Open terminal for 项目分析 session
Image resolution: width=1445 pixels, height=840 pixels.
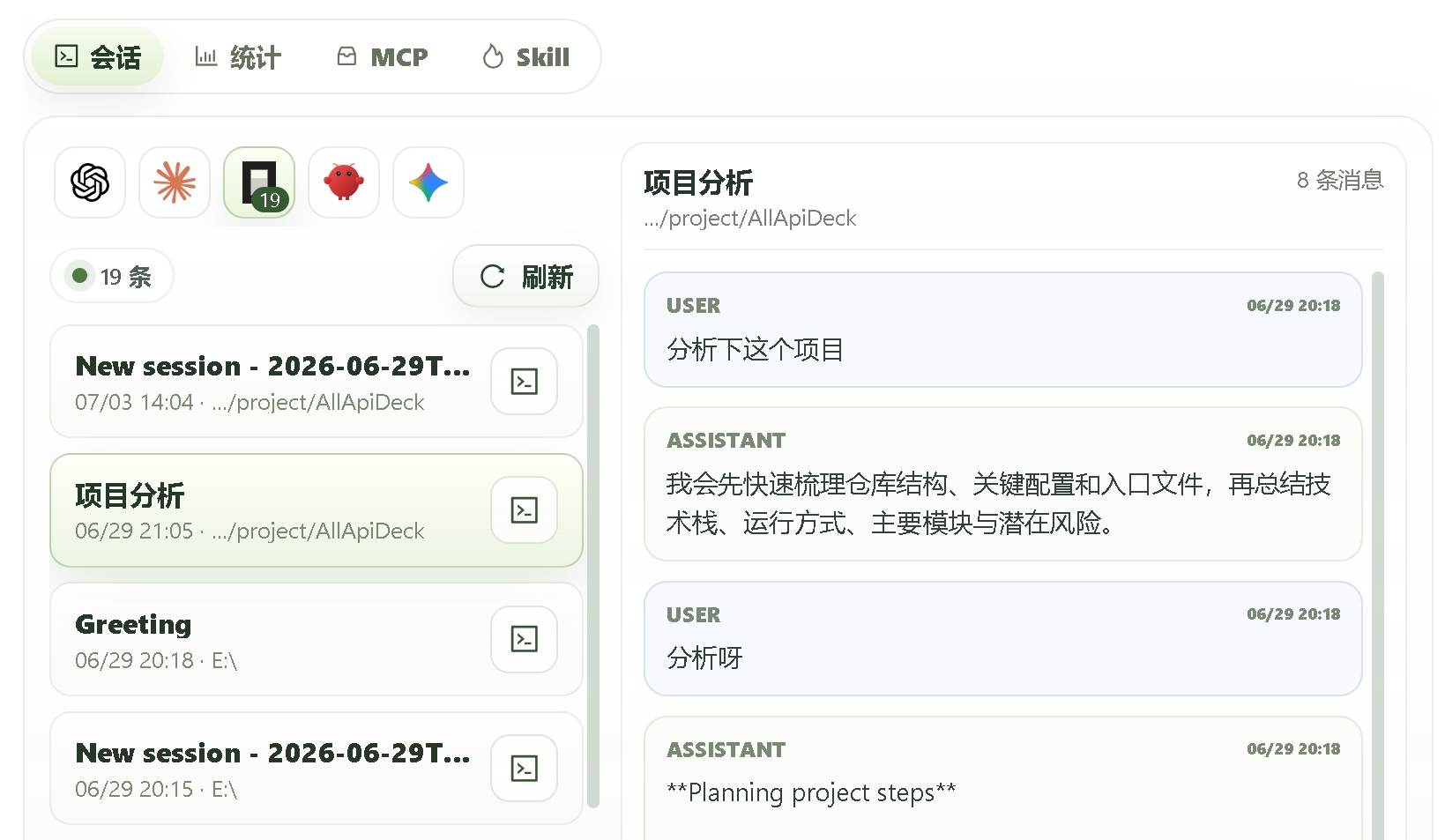[x=525, y=510]
